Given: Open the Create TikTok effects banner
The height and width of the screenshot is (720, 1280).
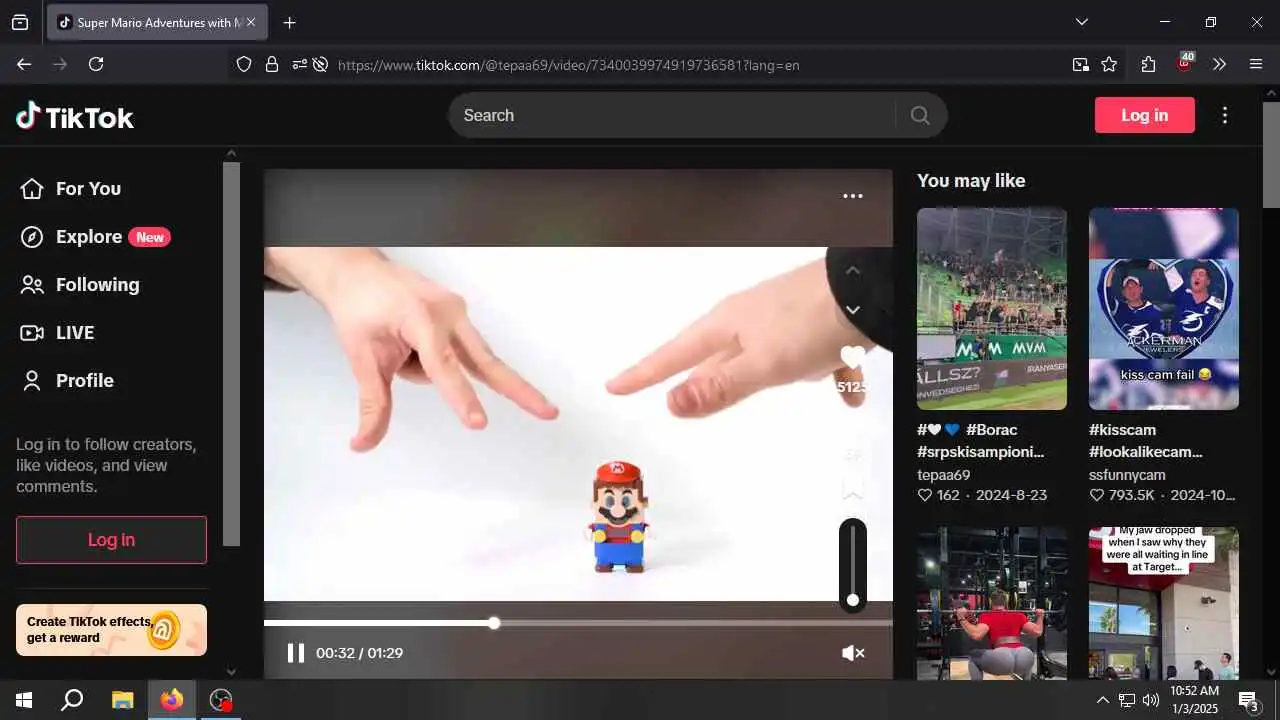Looking at the screenshot, I should click(111, 630).
